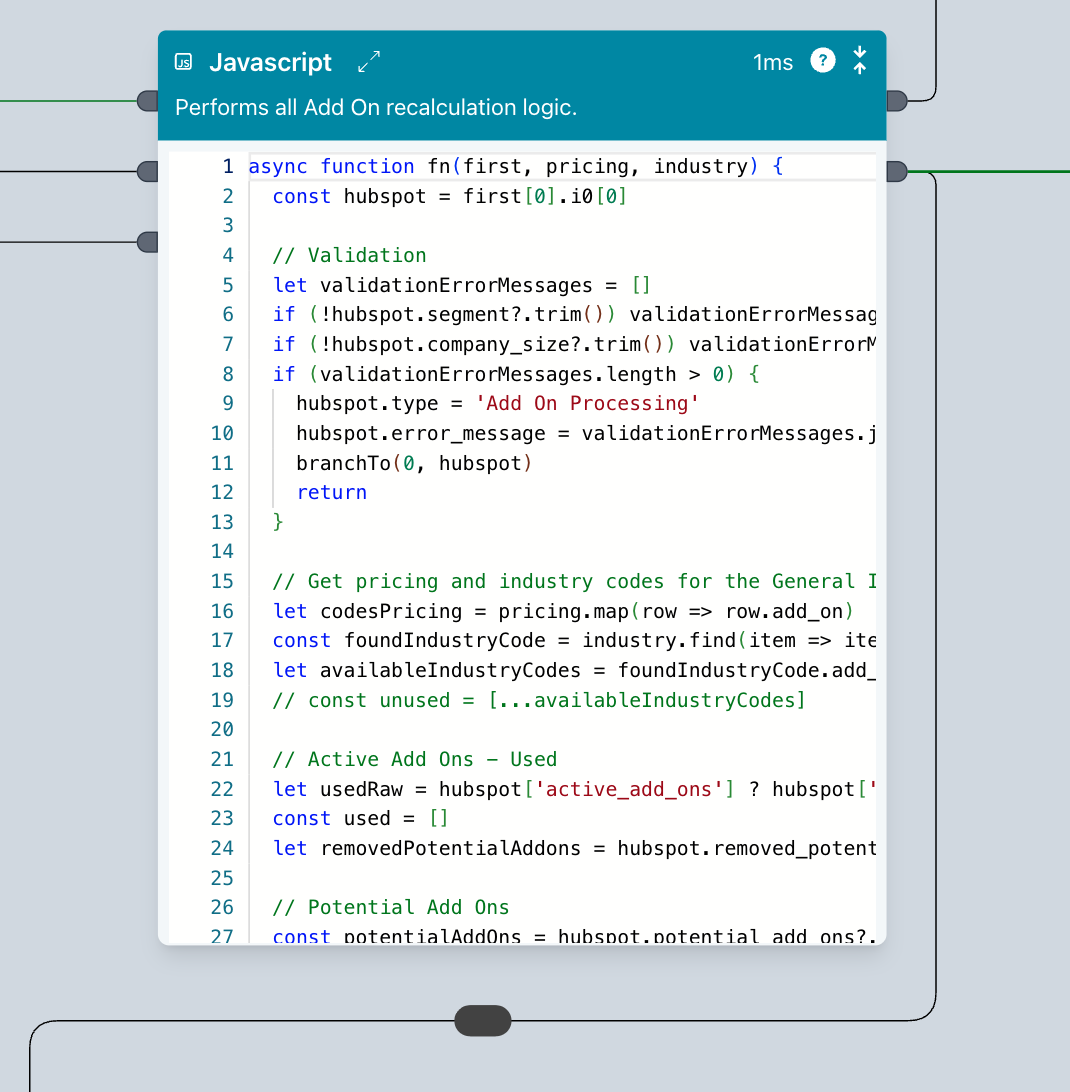
Task: Click the 'Add On Processing' string literal
Action: click(x=586, y=403)
